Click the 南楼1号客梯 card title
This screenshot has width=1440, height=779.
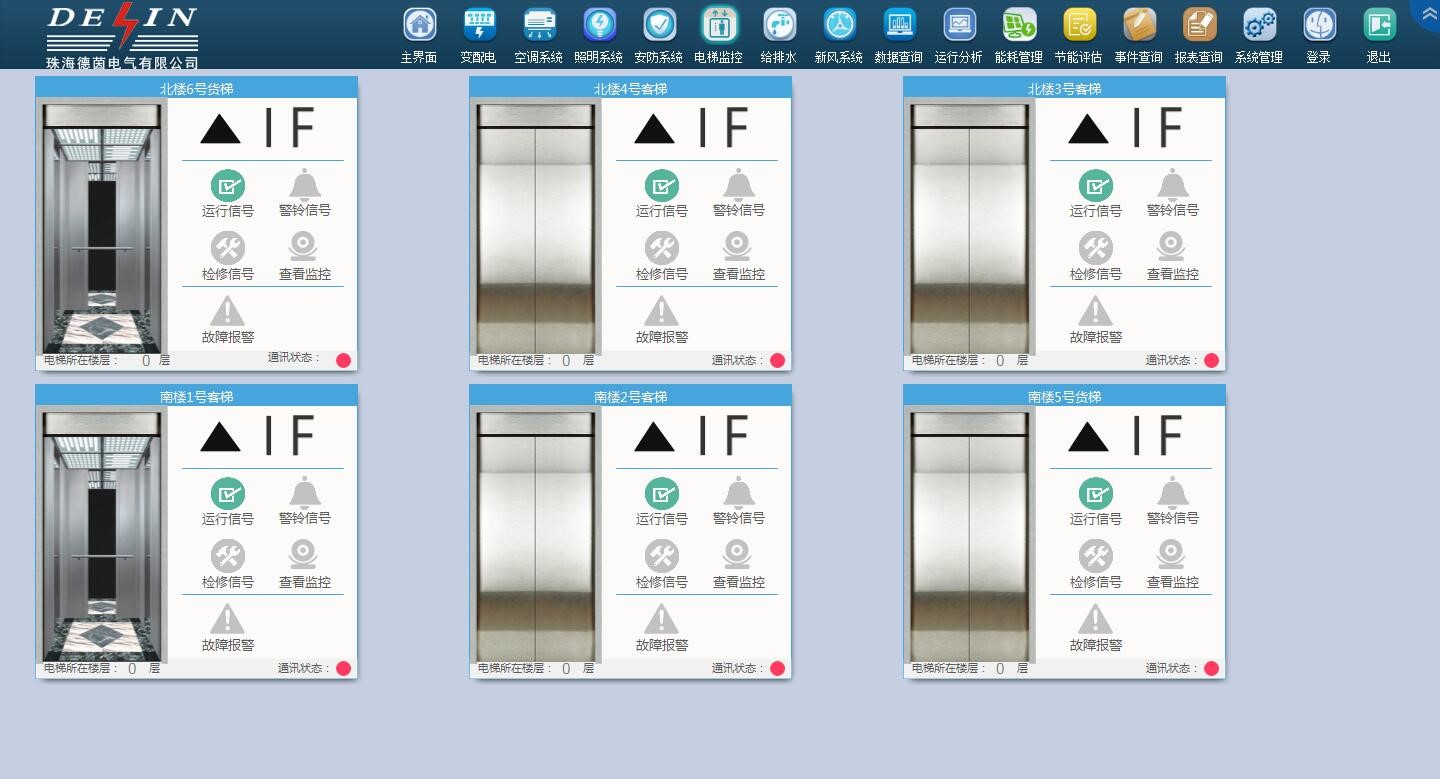click(x=197, y=397)
